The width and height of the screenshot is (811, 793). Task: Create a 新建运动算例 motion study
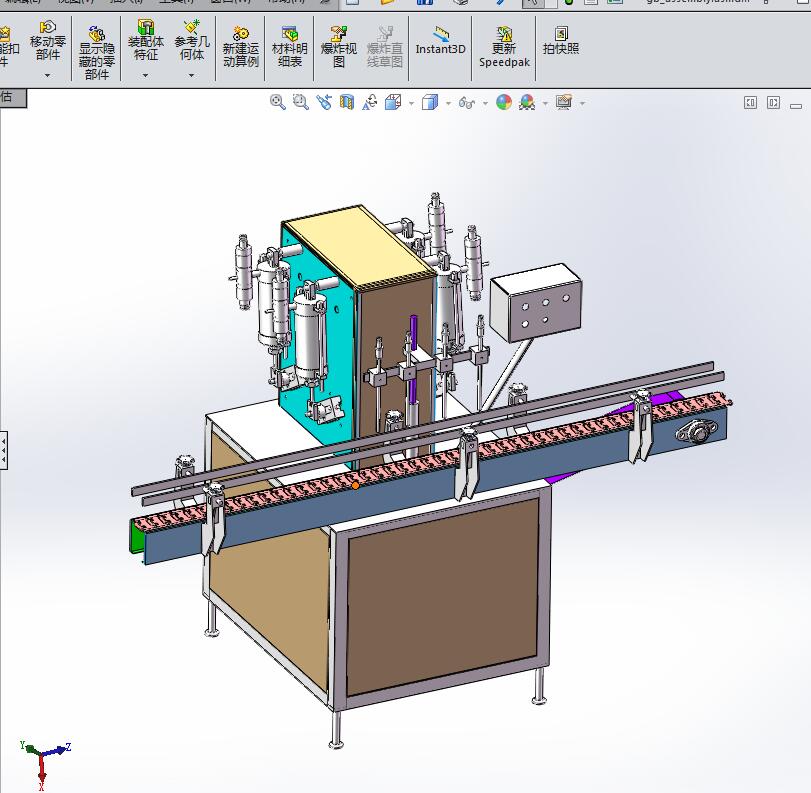(x=240, y=47)
